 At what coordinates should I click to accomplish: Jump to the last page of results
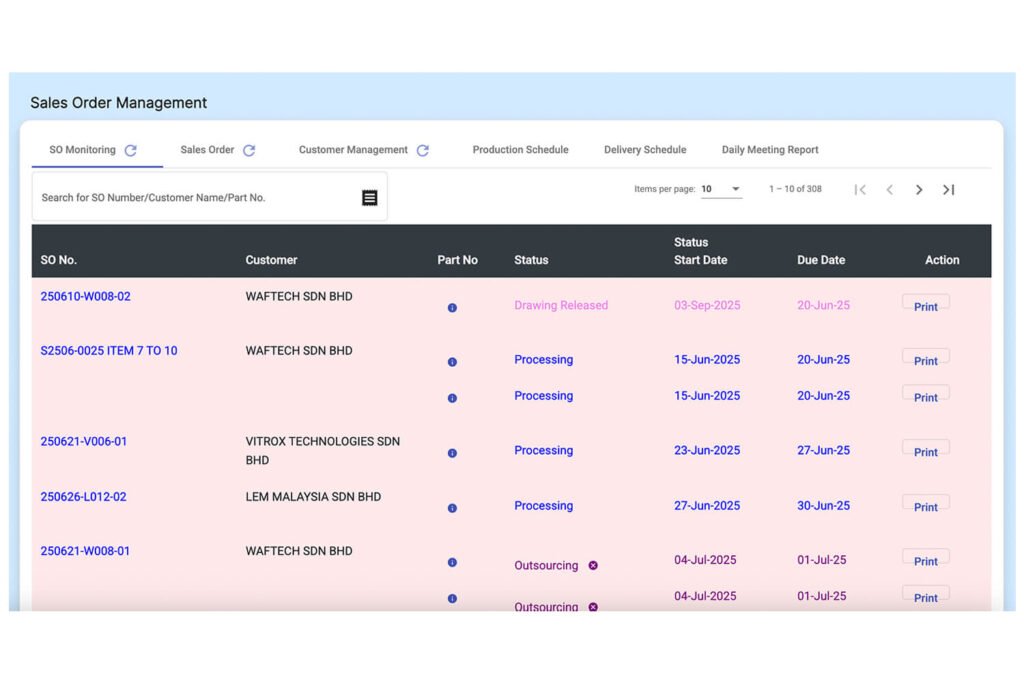tap(948, 190)
